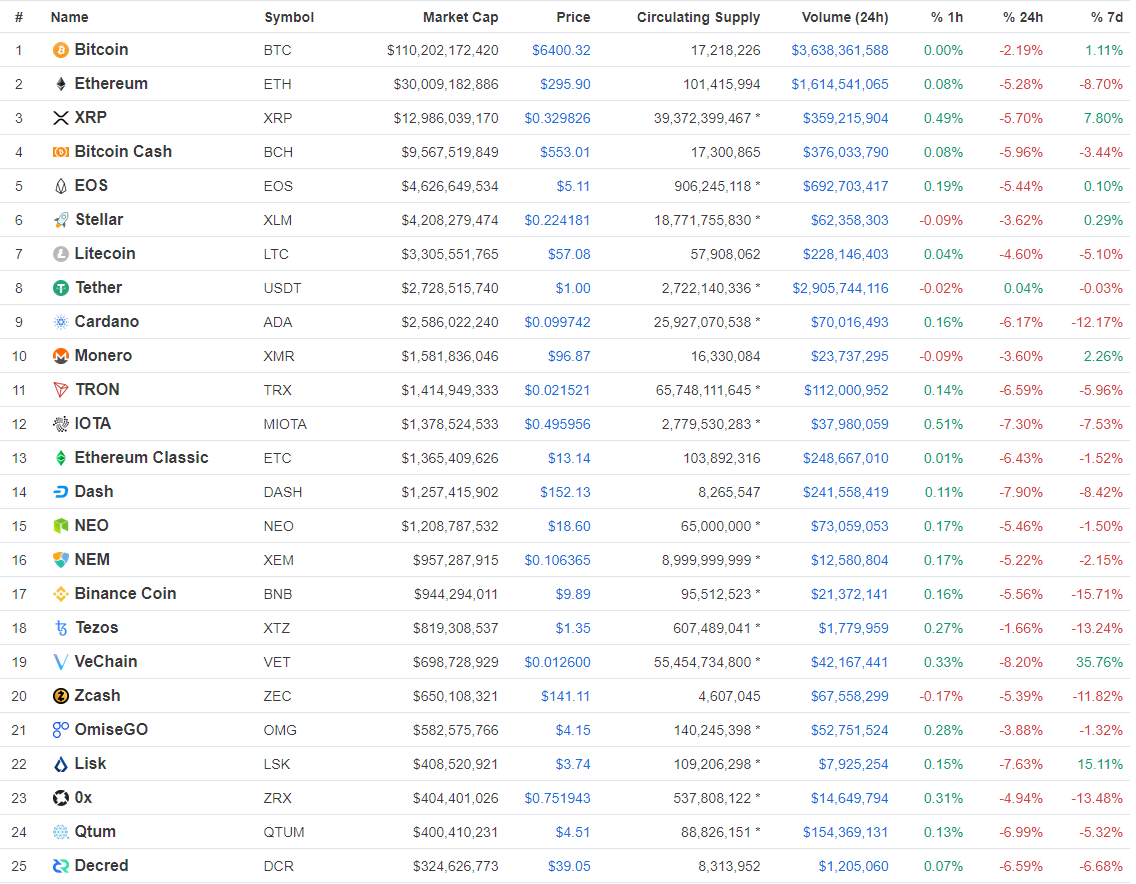Click the Lisk logo icon
Image resolution: width=1136 pixels, height=884 pixels.
pyautogui.click(x=61, y=764)
